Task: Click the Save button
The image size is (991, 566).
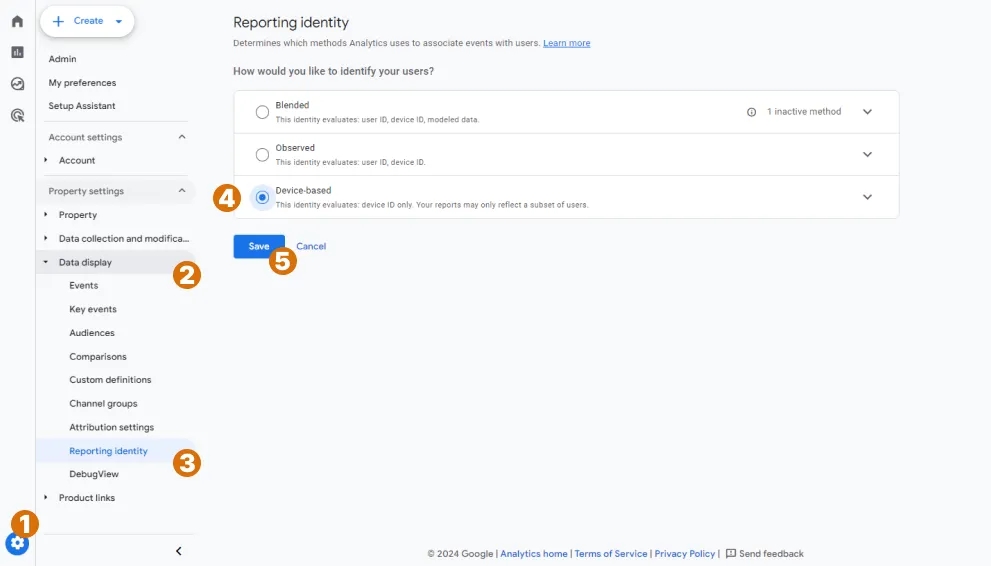Action: 259,246
